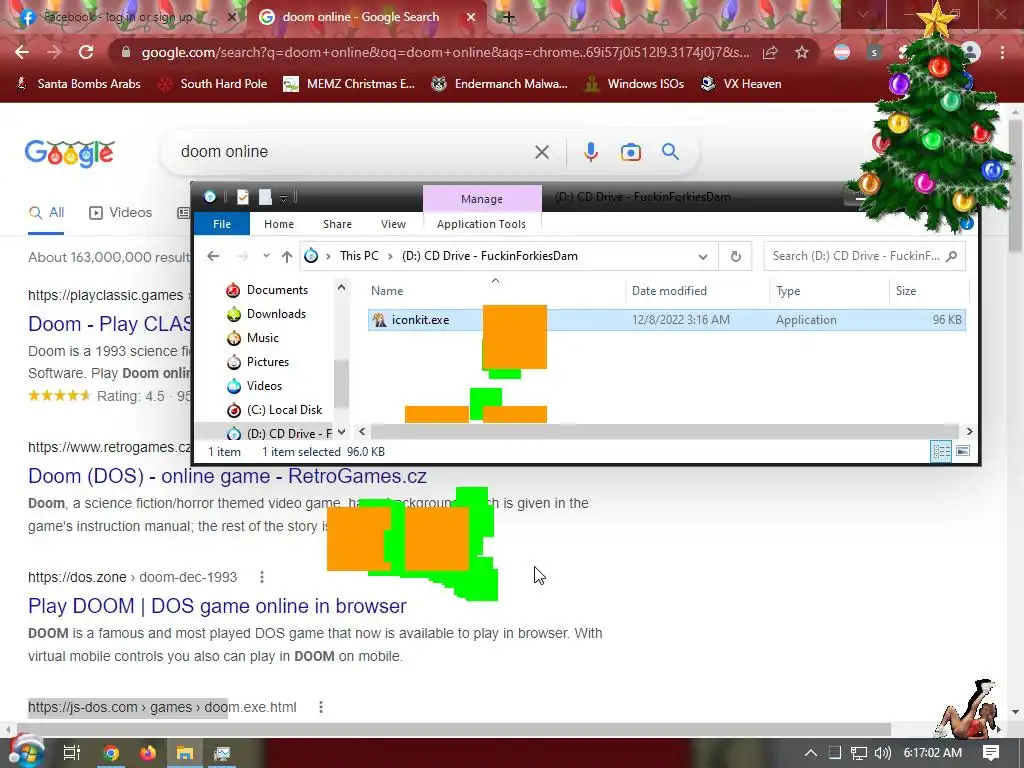Image resolution: width=1024 pixels, height=768 pixels.
Task: Open Music in the navigation pane
Action: click(253, 338)
